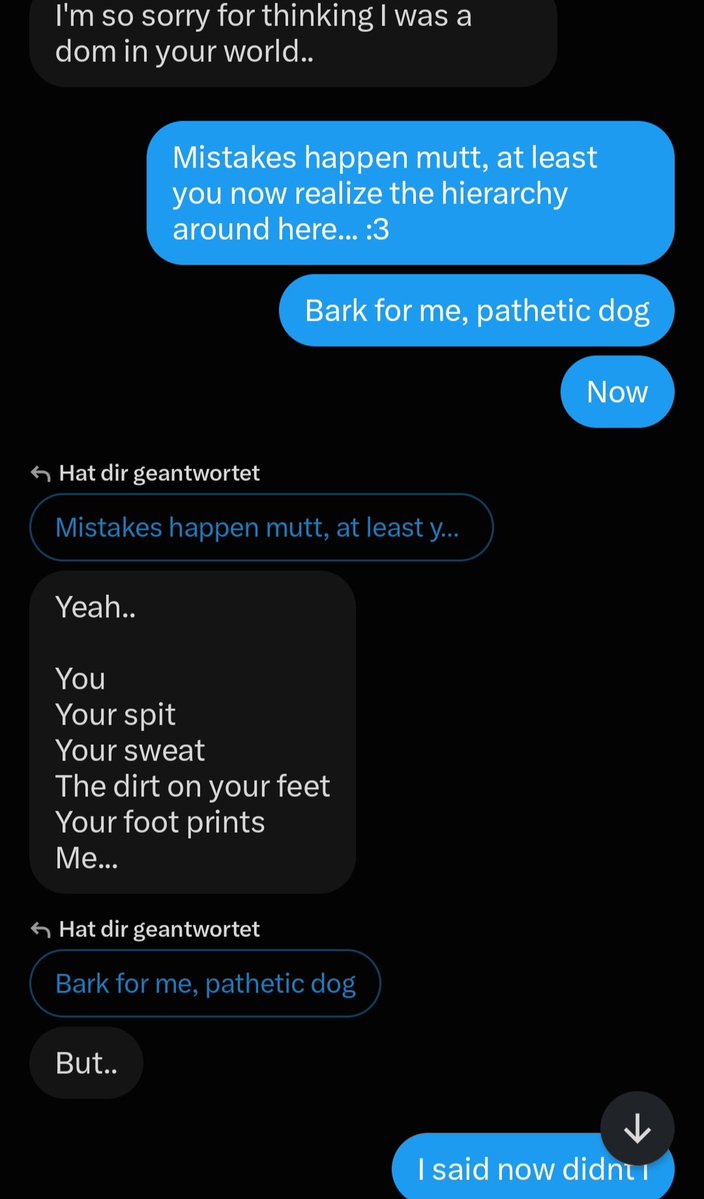The width and height of the screenshot is (704, 1199).
Task: Click reply arrow icon above 'Bark for me' quote
Action: tap(40, 929)
